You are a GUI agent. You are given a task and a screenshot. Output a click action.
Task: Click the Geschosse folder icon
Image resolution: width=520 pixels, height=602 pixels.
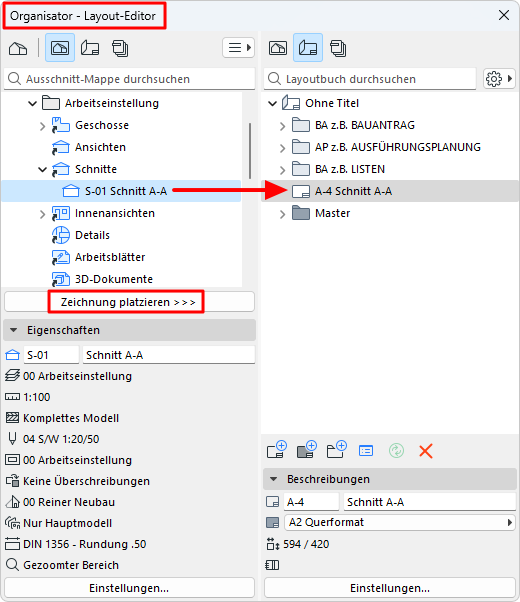pyautogui.click(x=61, y=125)
